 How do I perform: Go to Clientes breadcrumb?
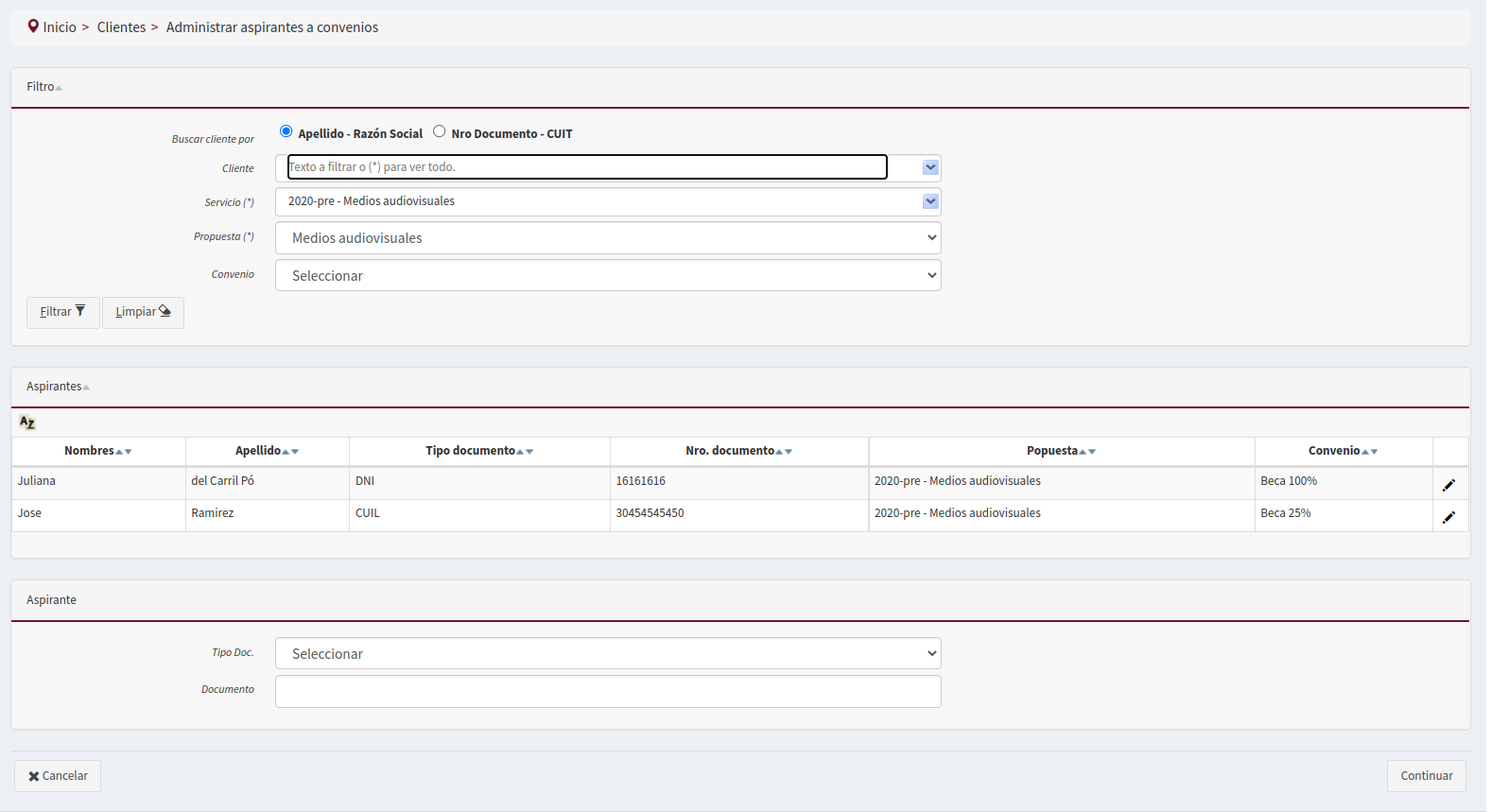click(121, 27)
